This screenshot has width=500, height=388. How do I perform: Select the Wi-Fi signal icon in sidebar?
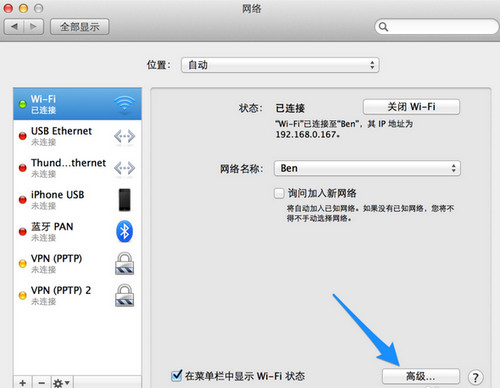point(124,104)
